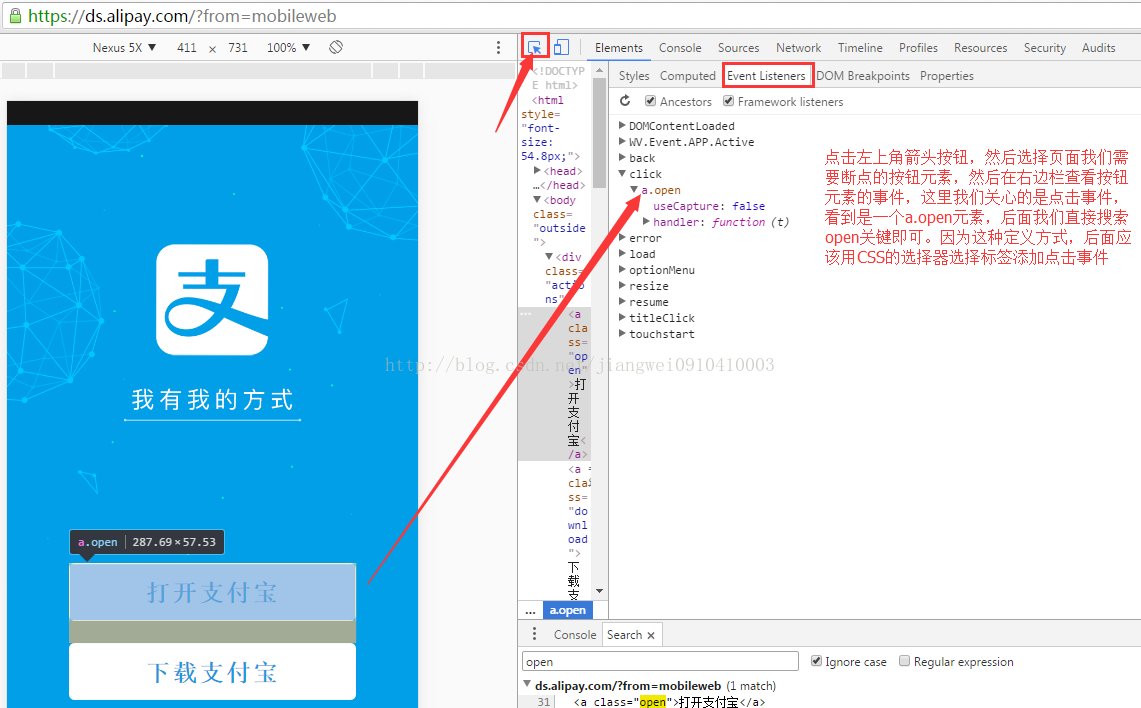
Task: Open the Sources tab
Action: [x=739, y=47]
